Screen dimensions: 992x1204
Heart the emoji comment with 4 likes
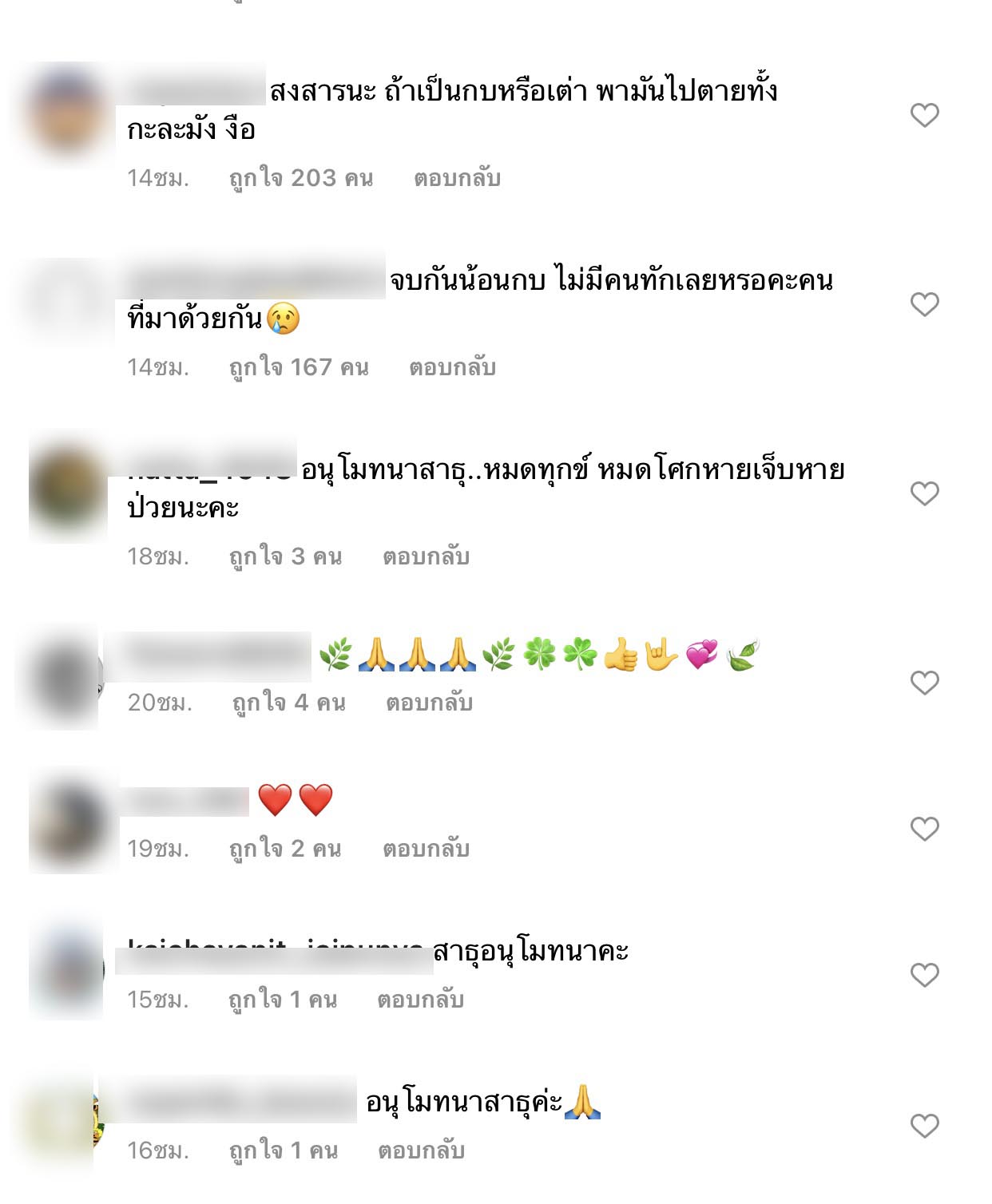[x=924, y=683]
